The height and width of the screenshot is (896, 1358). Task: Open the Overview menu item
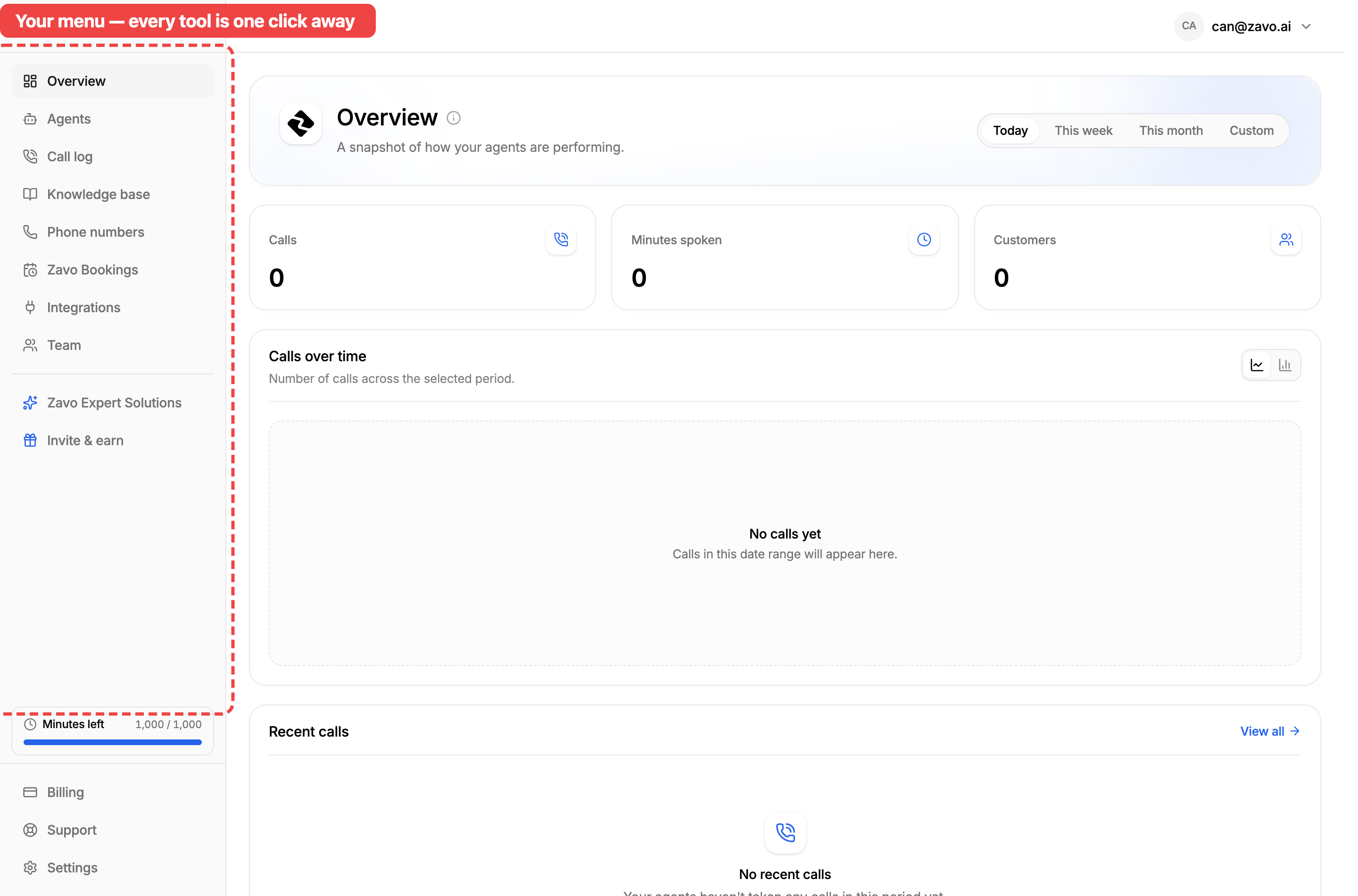[113, 81]
